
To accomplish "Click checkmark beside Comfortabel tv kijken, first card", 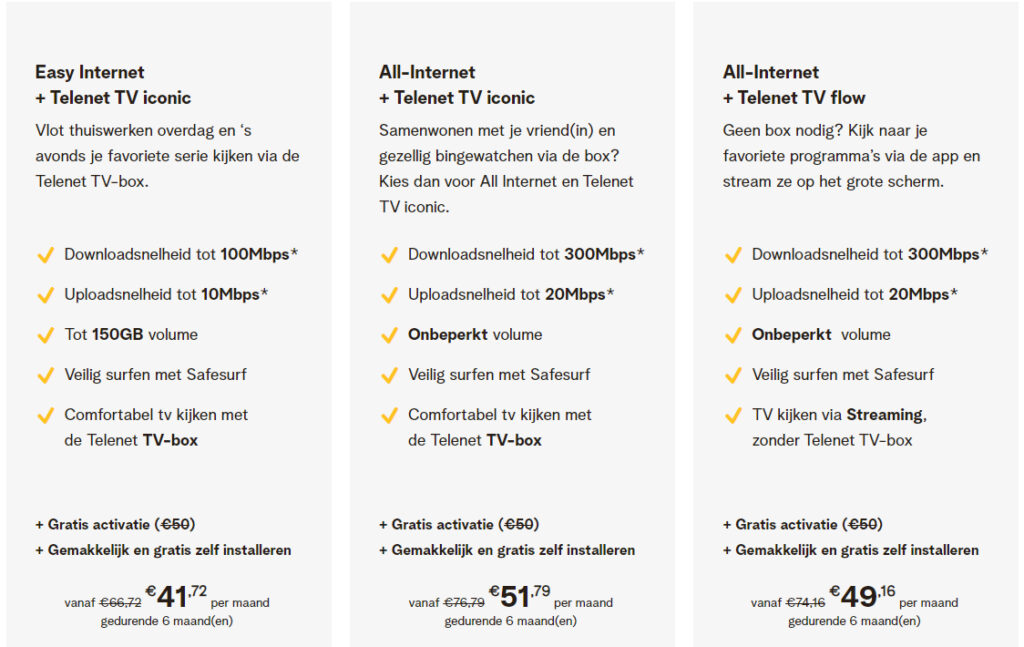I will 46,415.
